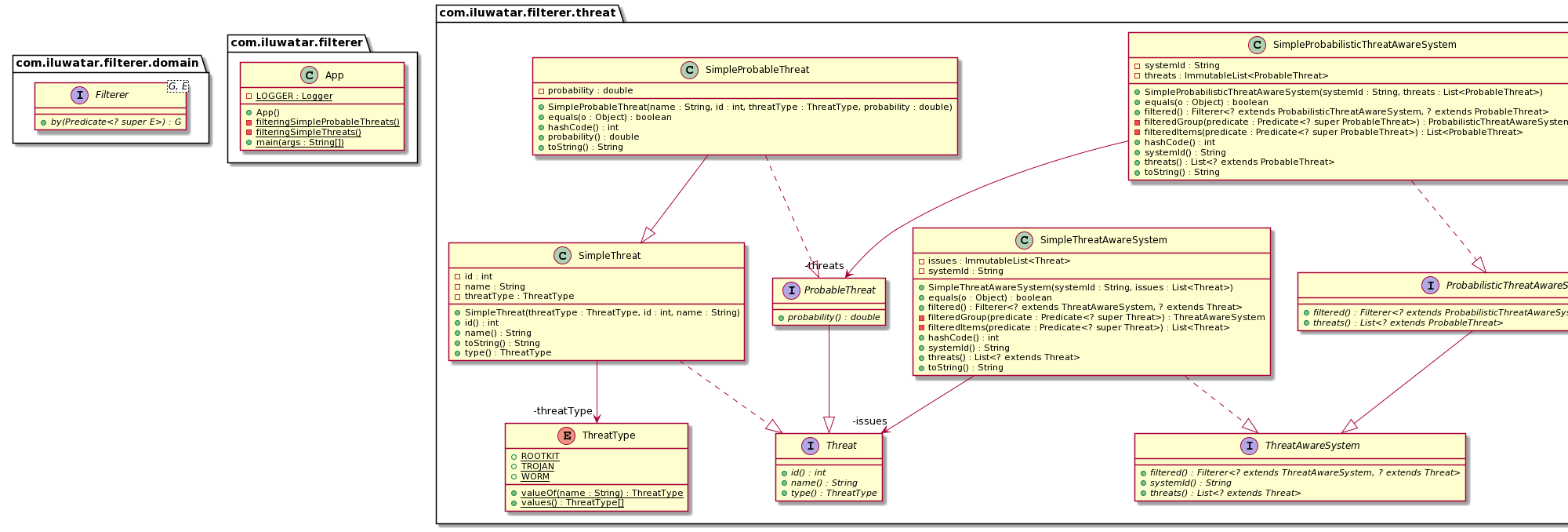Click the -threatType arrow label
The height and width of the screenshot is (532, 1568).
pos(562,411)
